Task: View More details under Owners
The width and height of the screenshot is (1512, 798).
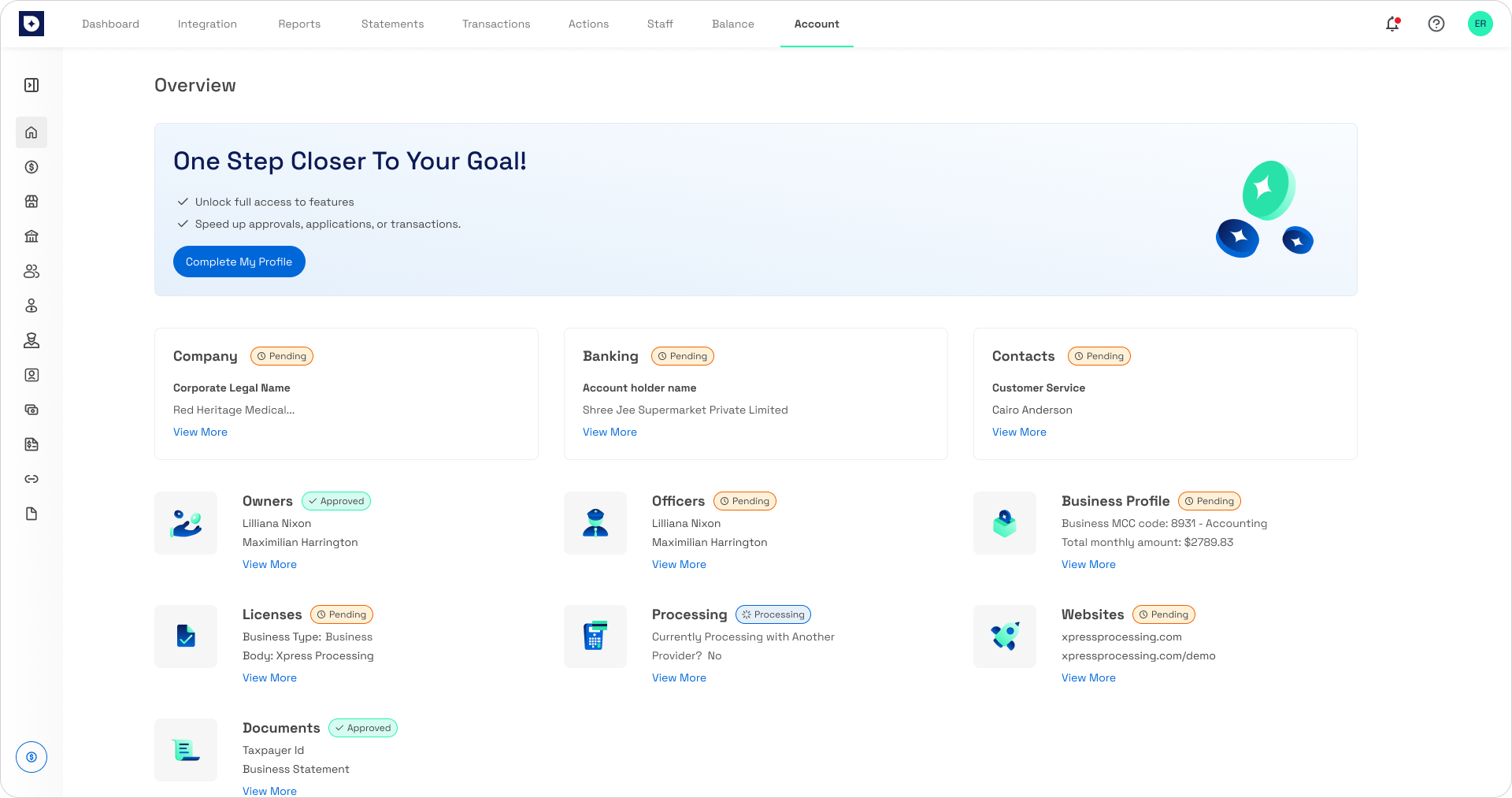Action: pyautogui.click(x=269, y=564)
